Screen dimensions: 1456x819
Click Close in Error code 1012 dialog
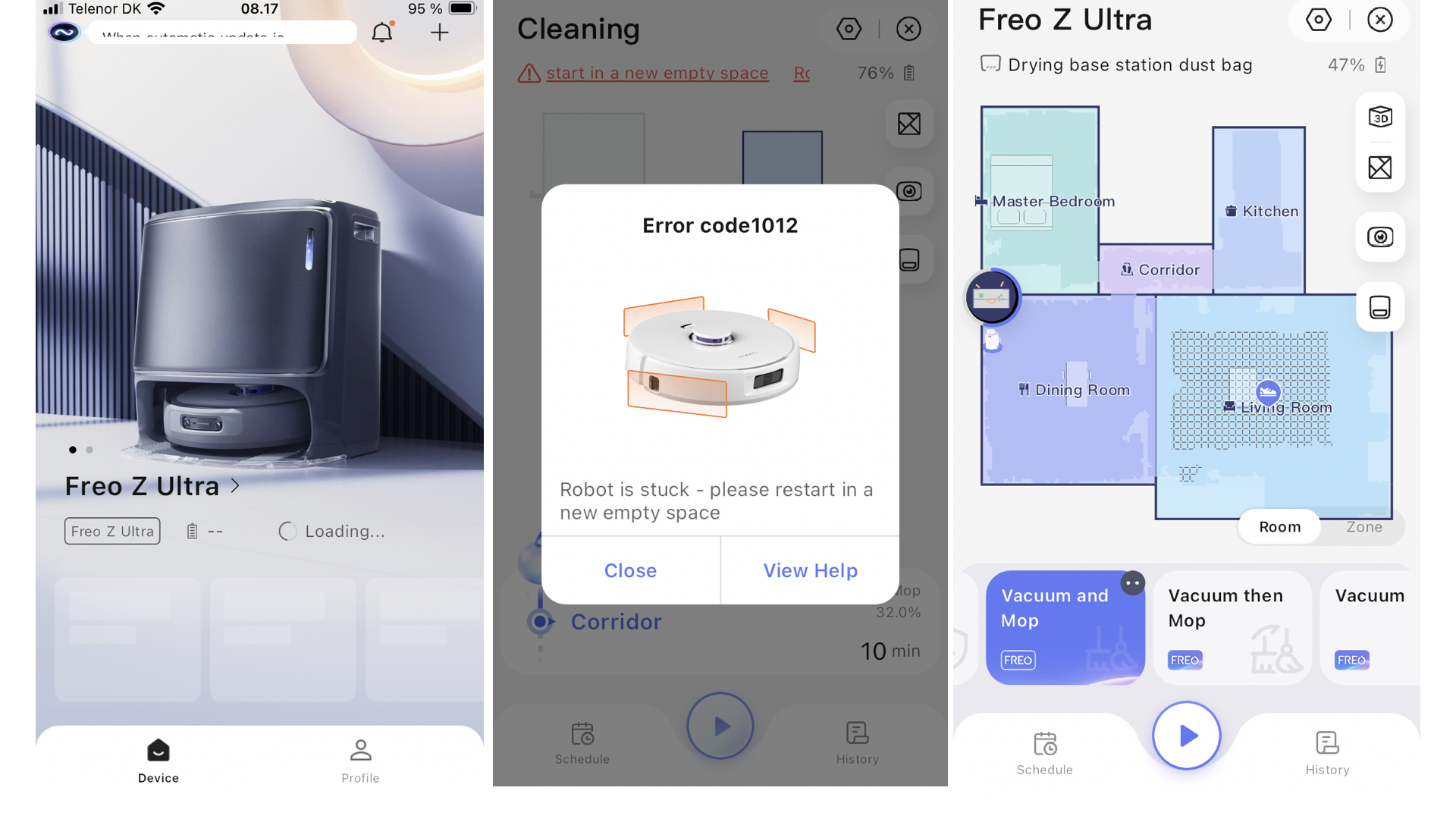pyautogui.click(x=630, y=570)
